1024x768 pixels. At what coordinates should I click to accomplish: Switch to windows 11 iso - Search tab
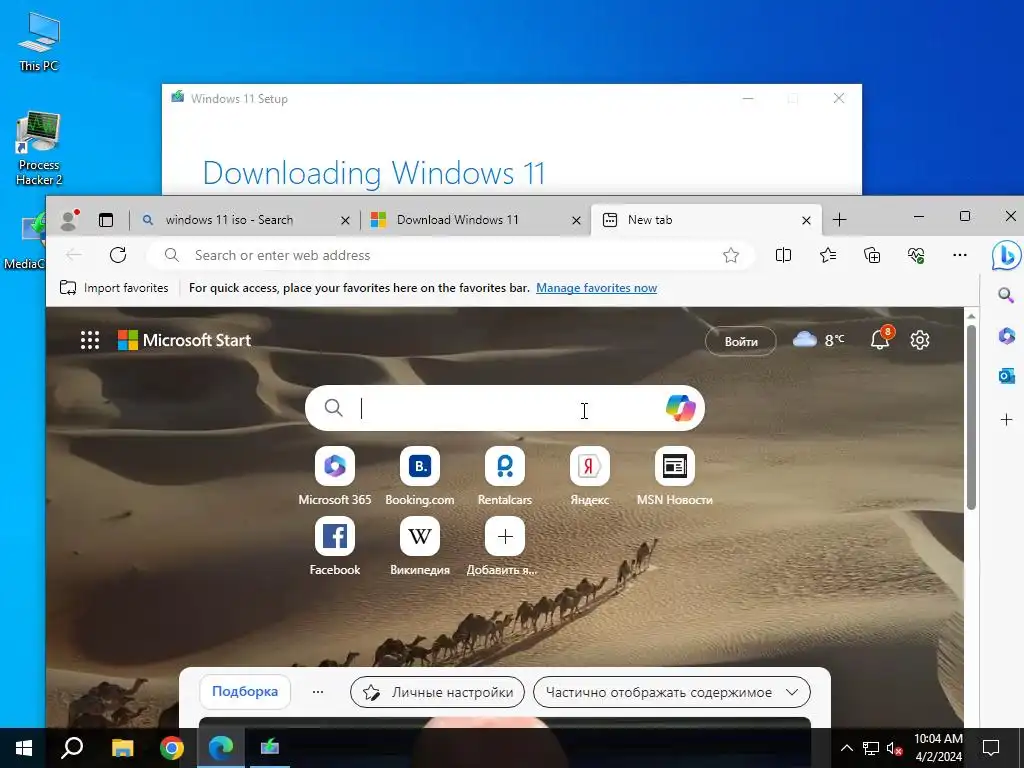pos(246,220)
